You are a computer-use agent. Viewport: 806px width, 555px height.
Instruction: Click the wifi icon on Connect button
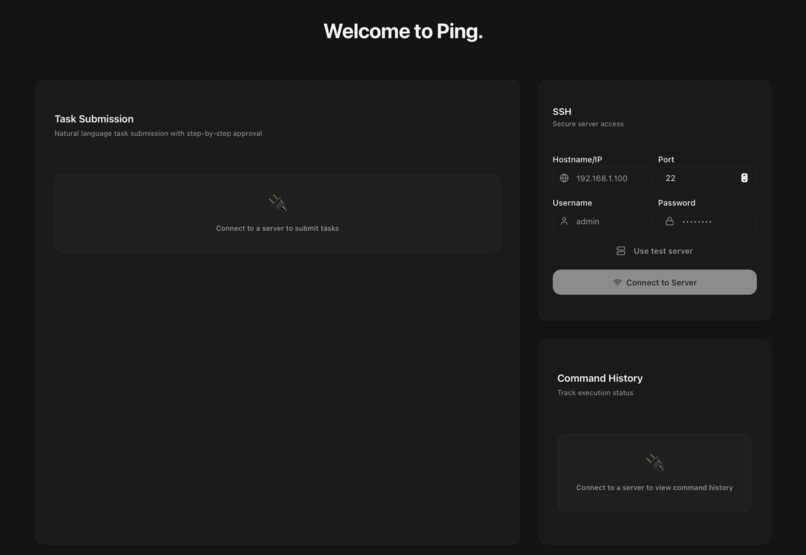point(617,282)
